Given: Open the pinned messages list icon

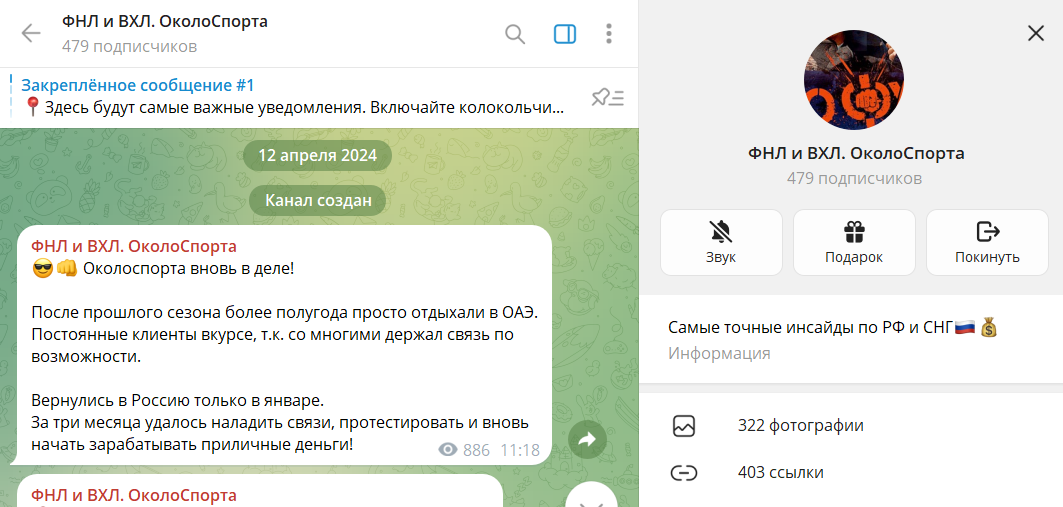Looking at the screenshot, I should [607, 98].
